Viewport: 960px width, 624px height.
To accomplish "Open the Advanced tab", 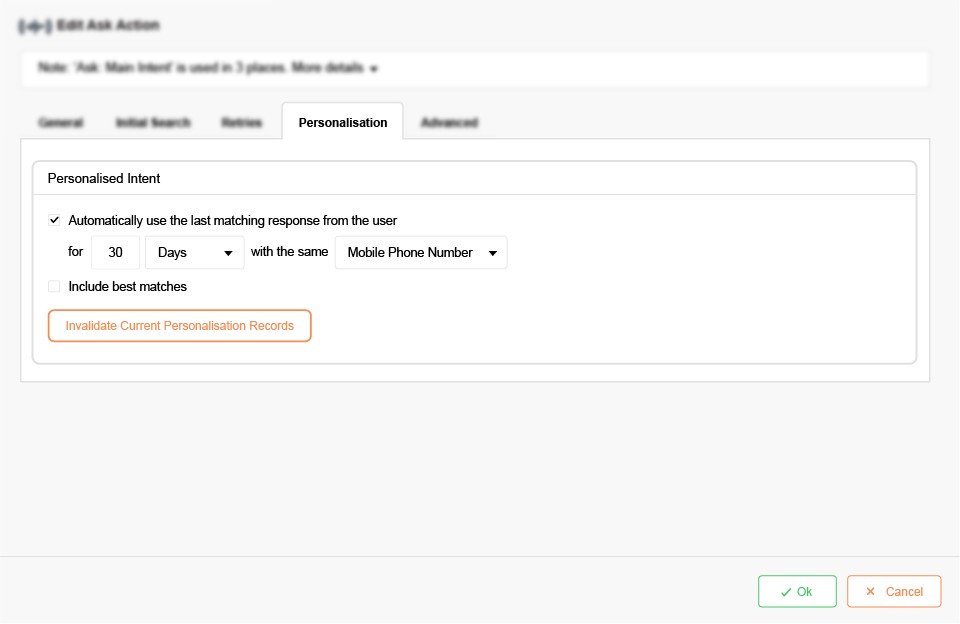I will pos(449,123).
